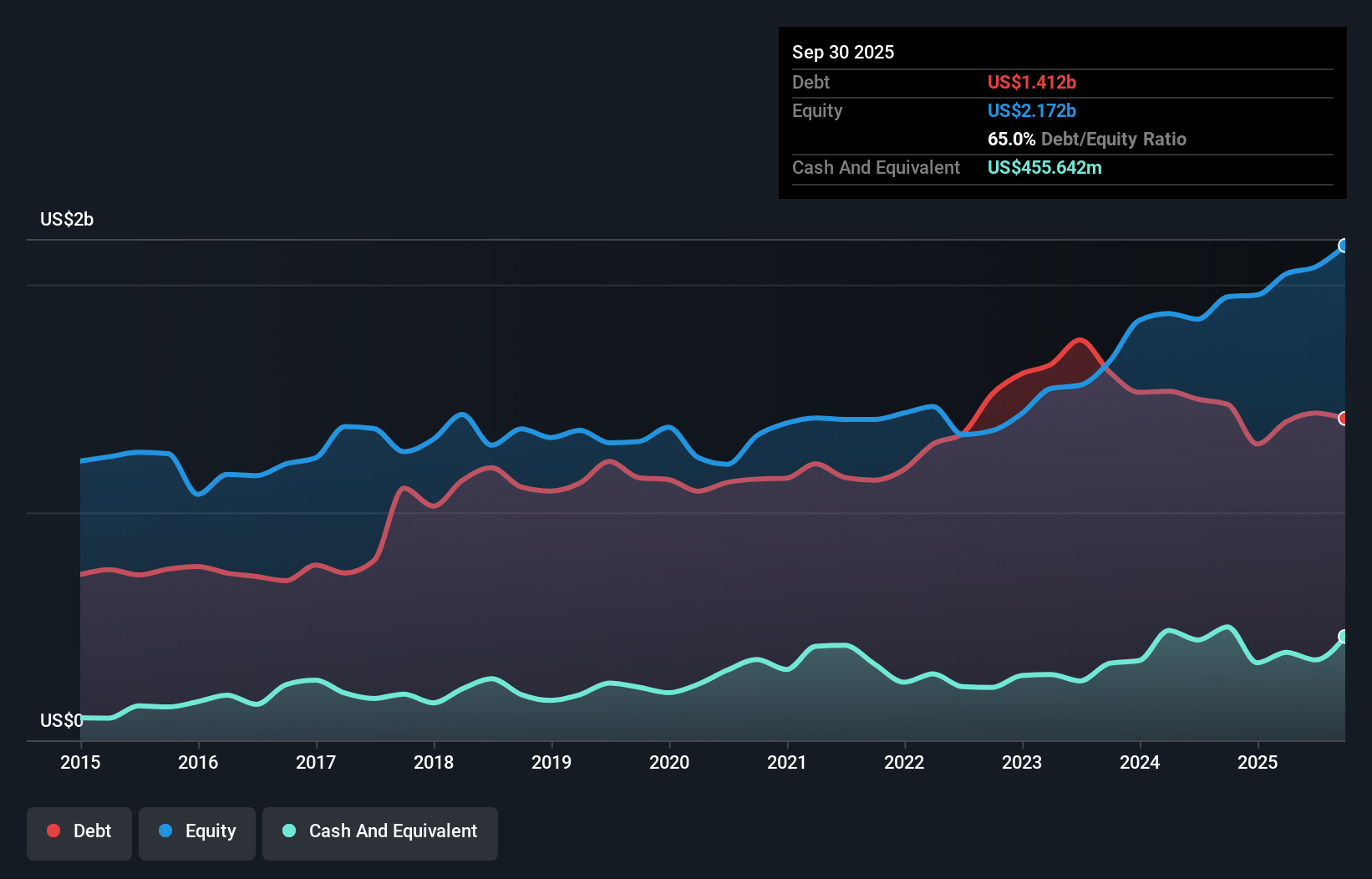Click the teal Cash value US$455.642m
The image size is (1372, 879).
[x=1044, y=167]
